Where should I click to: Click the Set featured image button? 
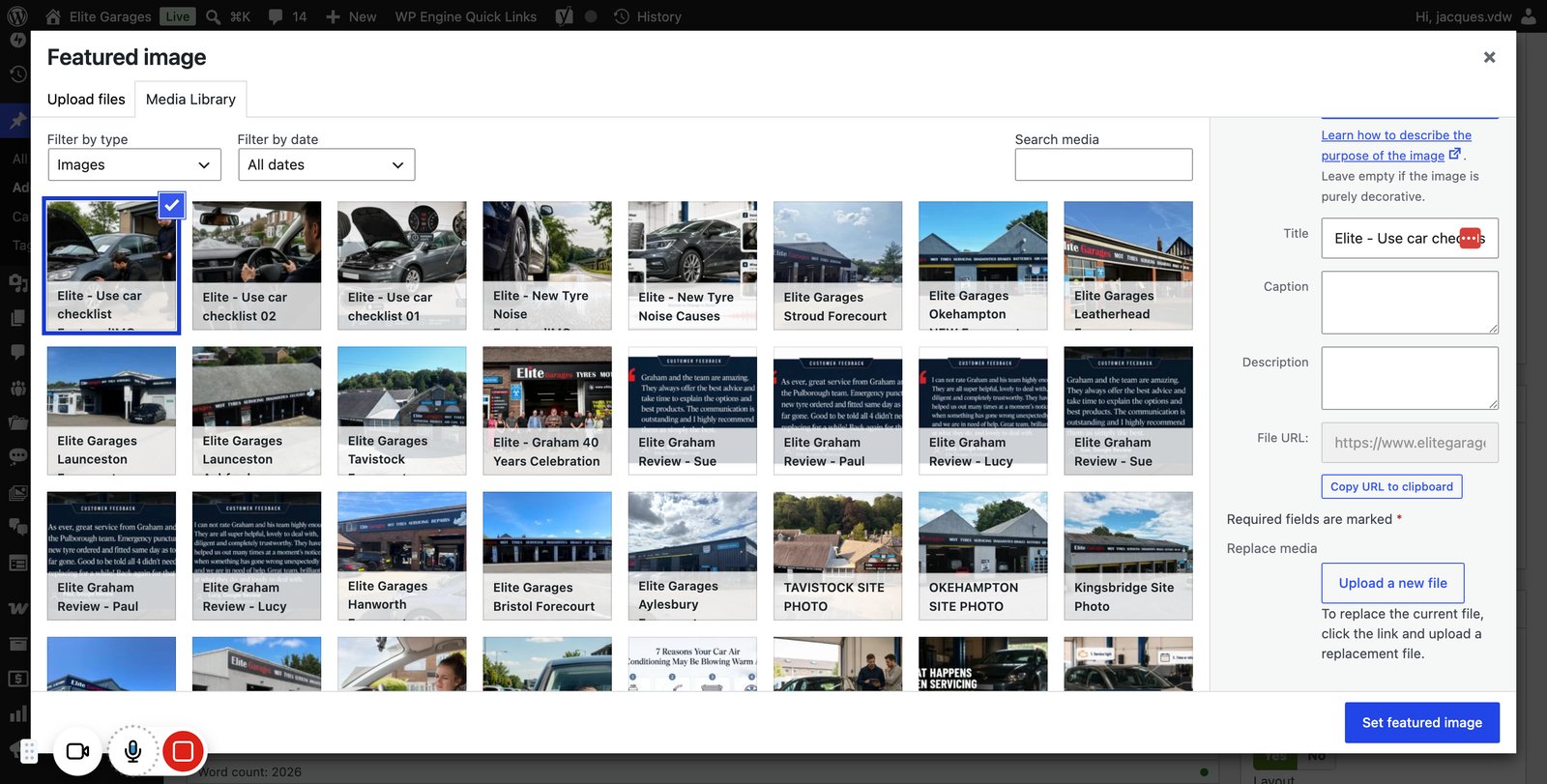pyautogui.click(x=1421, y=722)
